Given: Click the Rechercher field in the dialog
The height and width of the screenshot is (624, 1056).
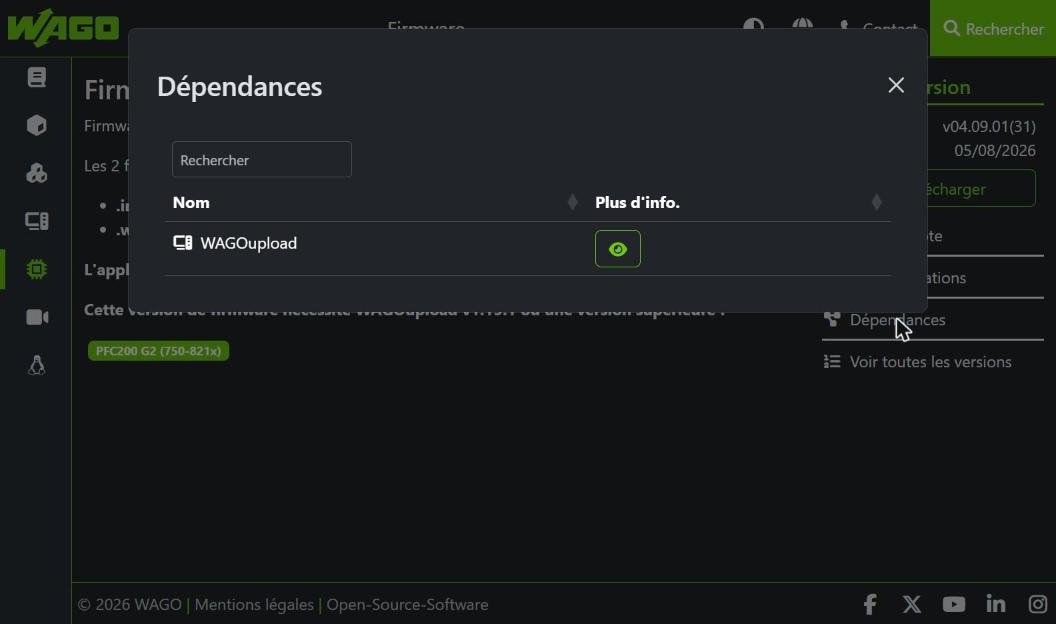Looking at the screenshot, I should 261,160.
